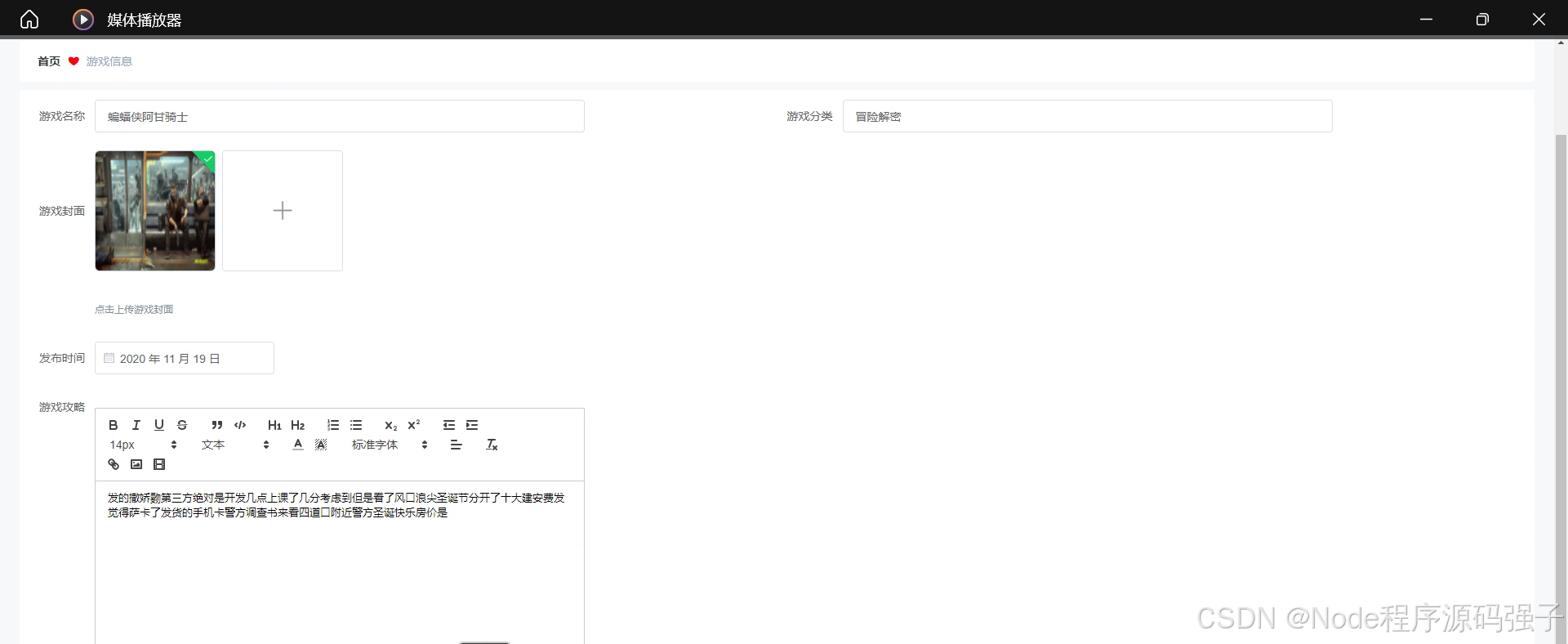Image resolution: width=1568 pixels, height=644 pixels.
Task: Click the home icon in title bar
Action: tap(29, 19)
